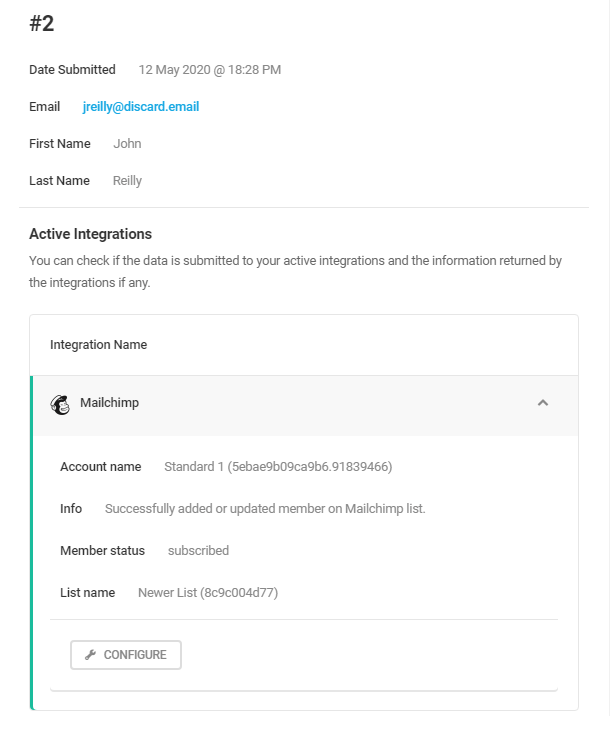Click the Info label in Mailchimp details

coord(71,509)
